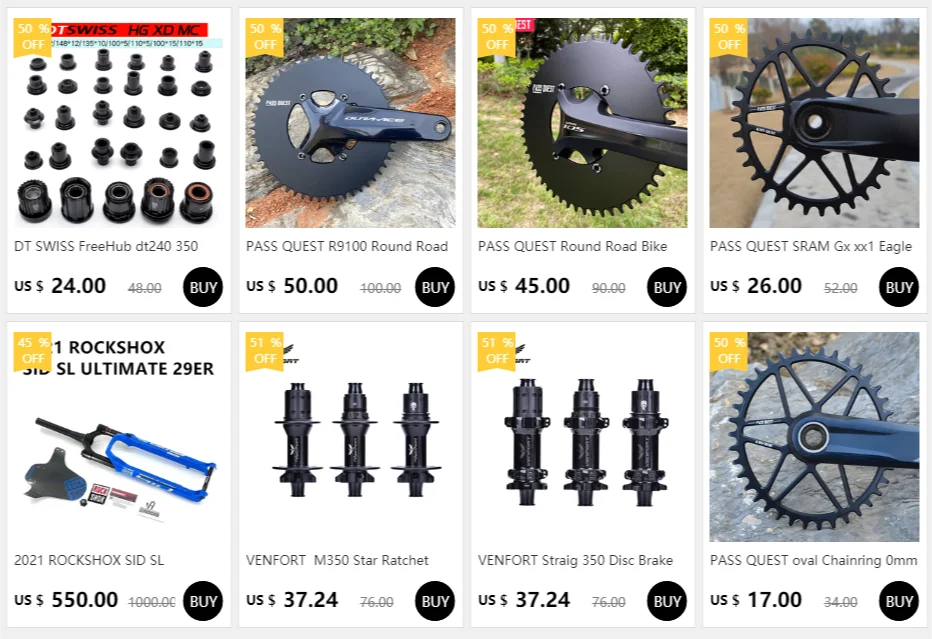The width and height of the screenshot is (932, 639).
Task: Click BUY for PASS QUEST oval Chainring
Action: pos(899,601)
